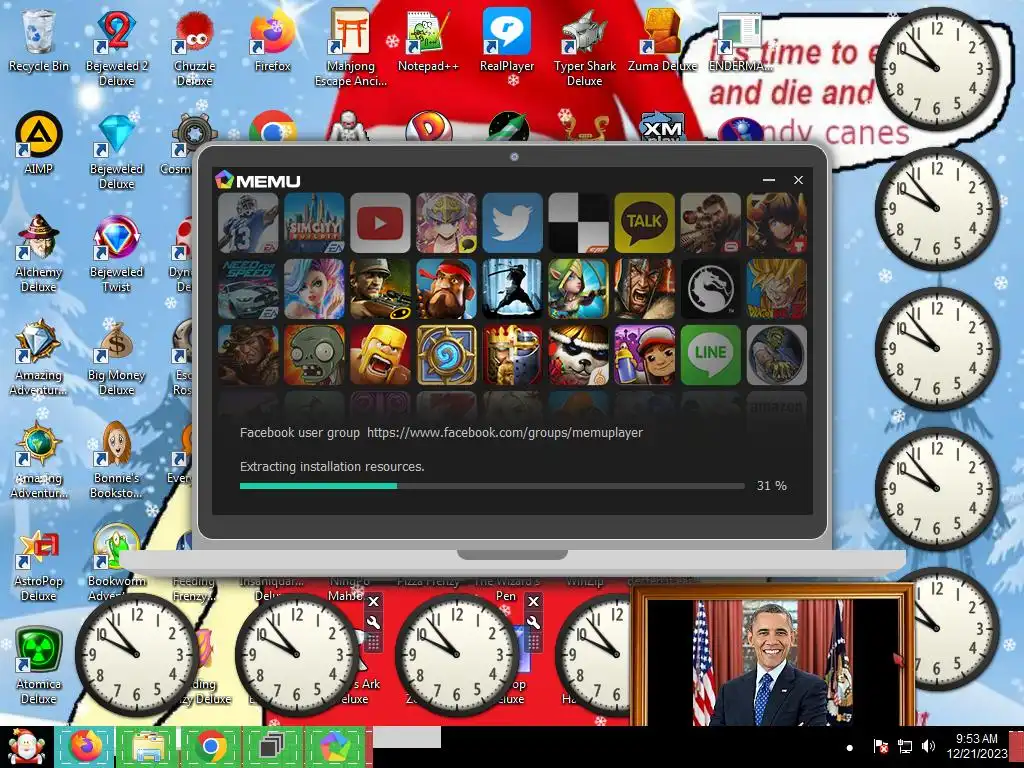
Task: Launch Bejeweled 2 Deluxe shortcut
Action: pyautogui.click(x=116, y=48)
